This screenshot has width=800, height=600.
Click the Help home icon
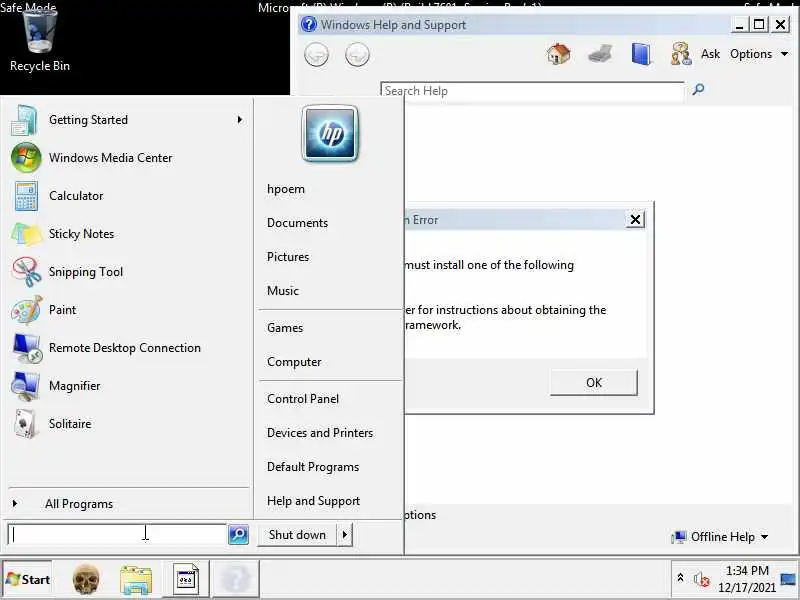click(558, 54)
